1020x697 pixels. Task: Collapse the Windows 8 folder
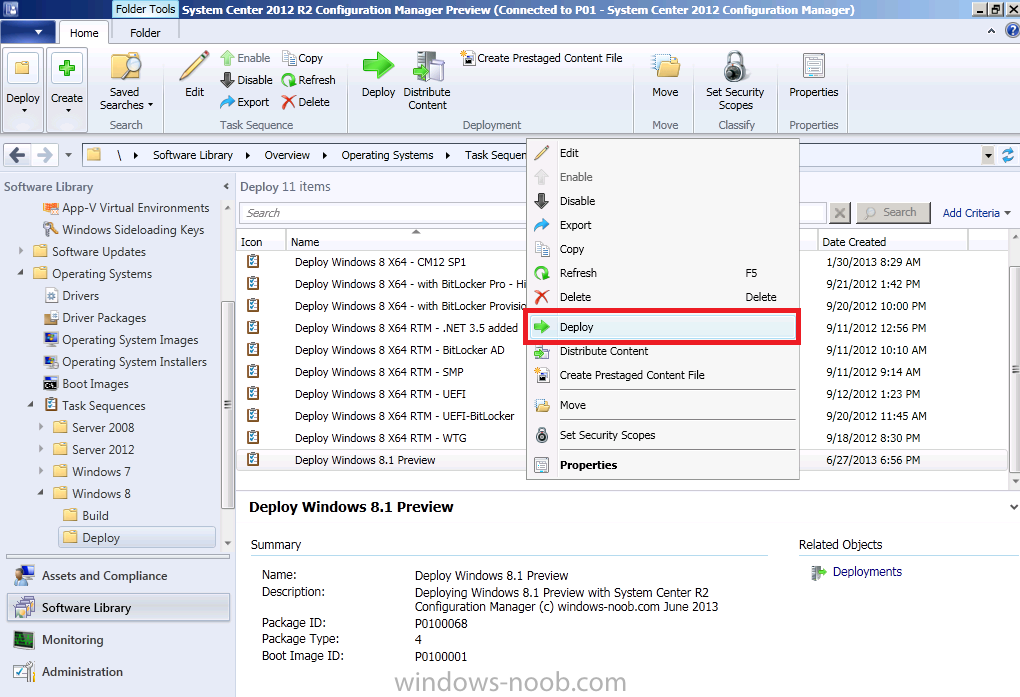41,493
